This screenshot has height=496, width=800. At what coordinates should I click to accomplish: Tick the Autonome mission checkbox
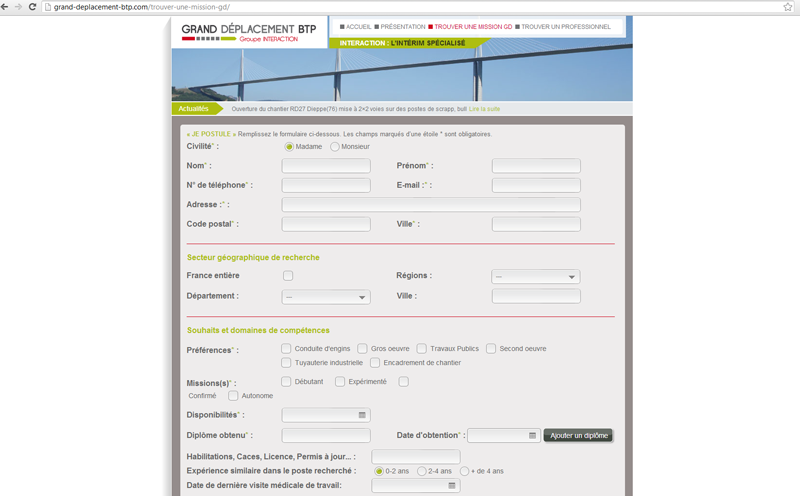point(233,395)
